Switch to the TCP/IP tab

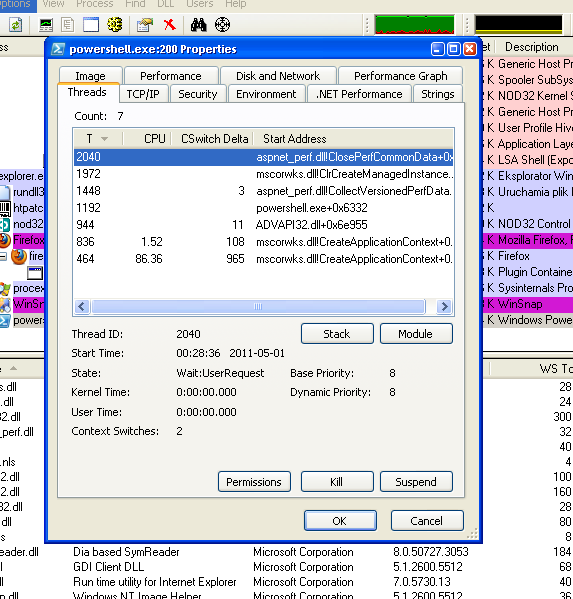(x=143, y=94)
